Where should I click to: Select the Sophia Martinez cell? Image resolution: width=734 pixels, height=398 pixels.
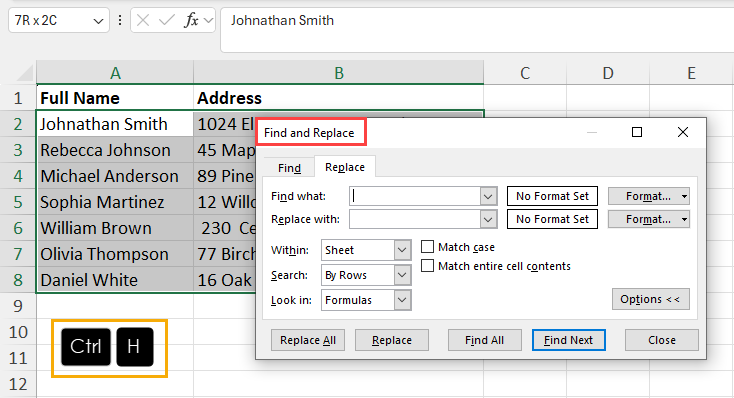coord(115,202)
